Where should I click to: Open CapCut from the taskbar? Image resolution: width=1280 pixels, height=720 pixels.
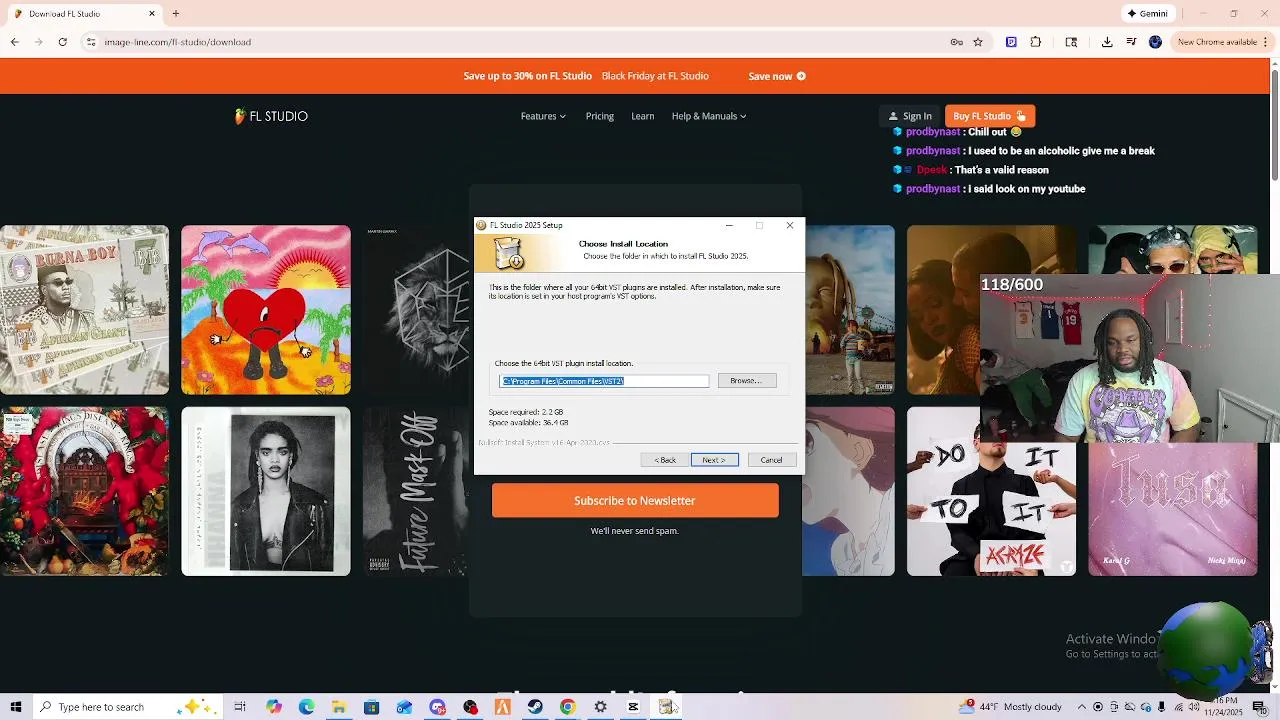coord(633,707)
